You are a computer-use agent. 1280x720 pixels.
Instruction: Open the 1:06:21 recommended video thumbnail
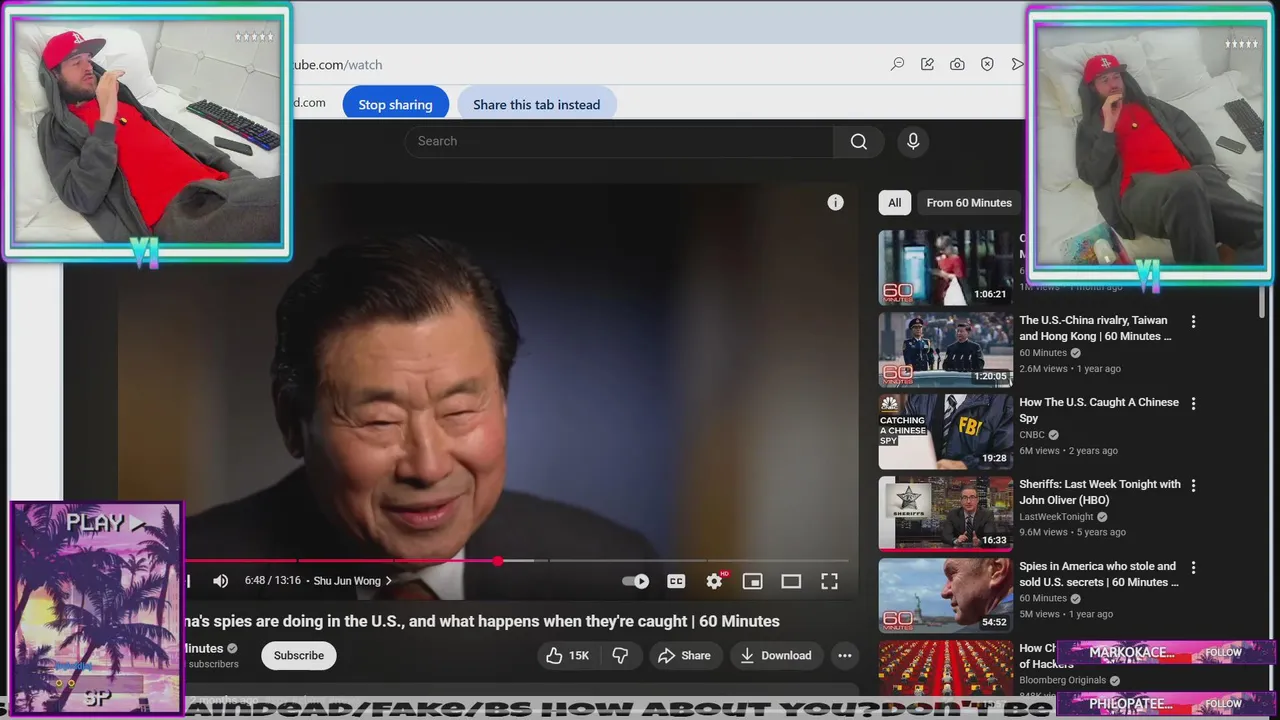pyautogui.click(x=945, y=267)
